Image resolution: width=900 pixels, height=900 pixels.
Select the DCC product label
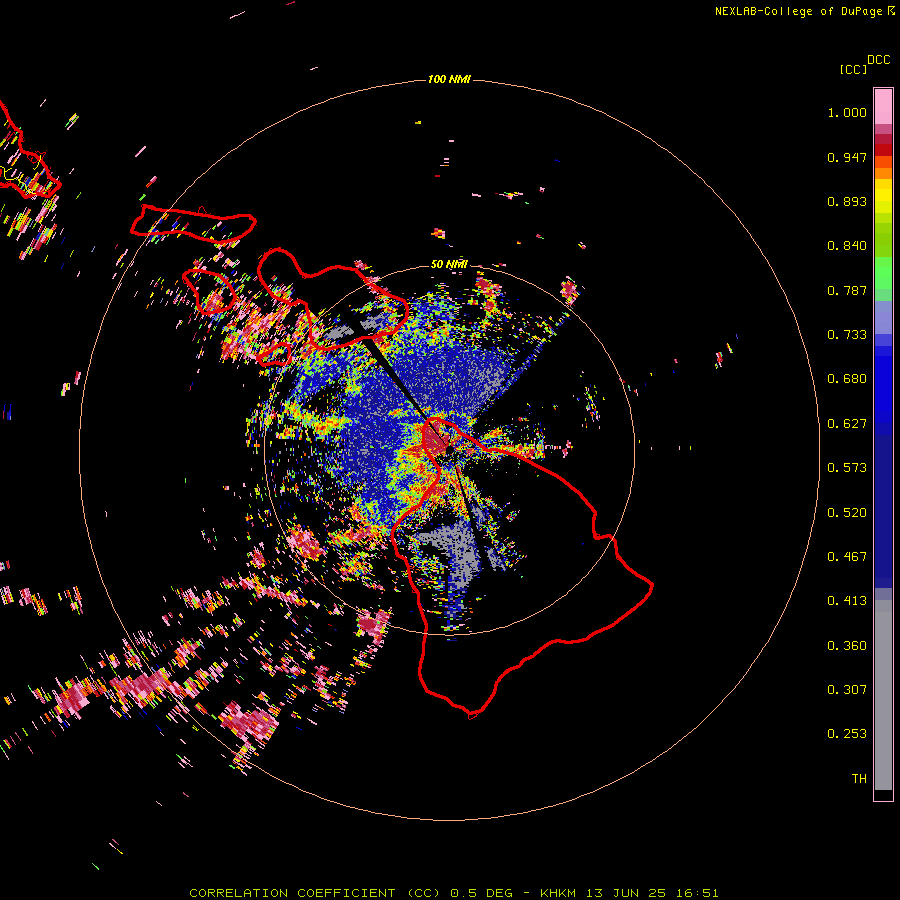pos(879,60)
